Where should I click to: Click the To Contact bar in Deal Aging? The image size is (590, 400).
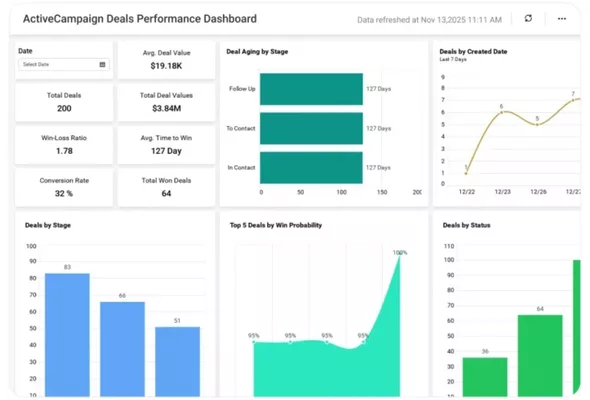tap(311, 128)
